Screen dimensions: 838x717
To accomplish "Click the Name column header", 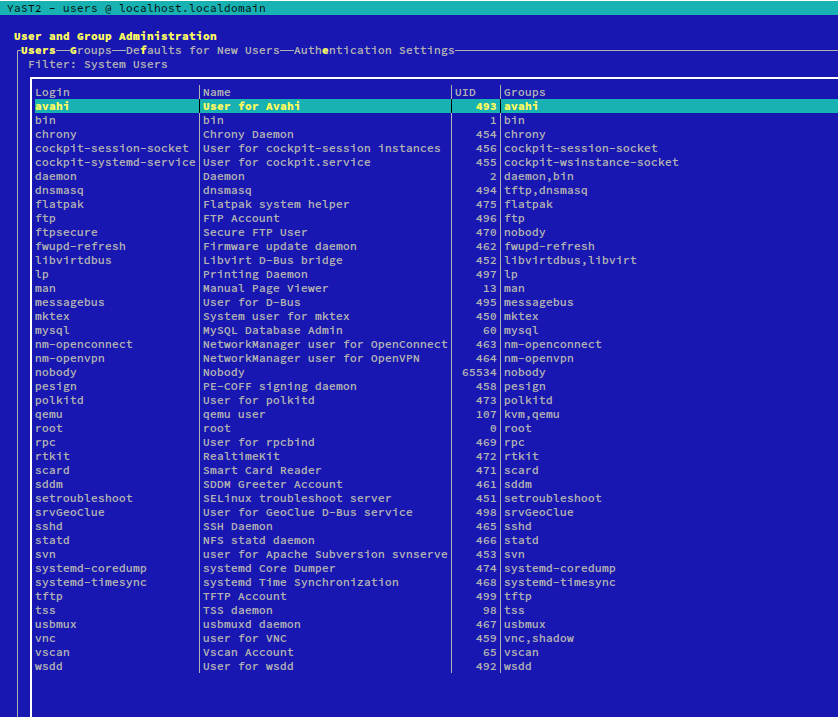I will pos(217,92).
